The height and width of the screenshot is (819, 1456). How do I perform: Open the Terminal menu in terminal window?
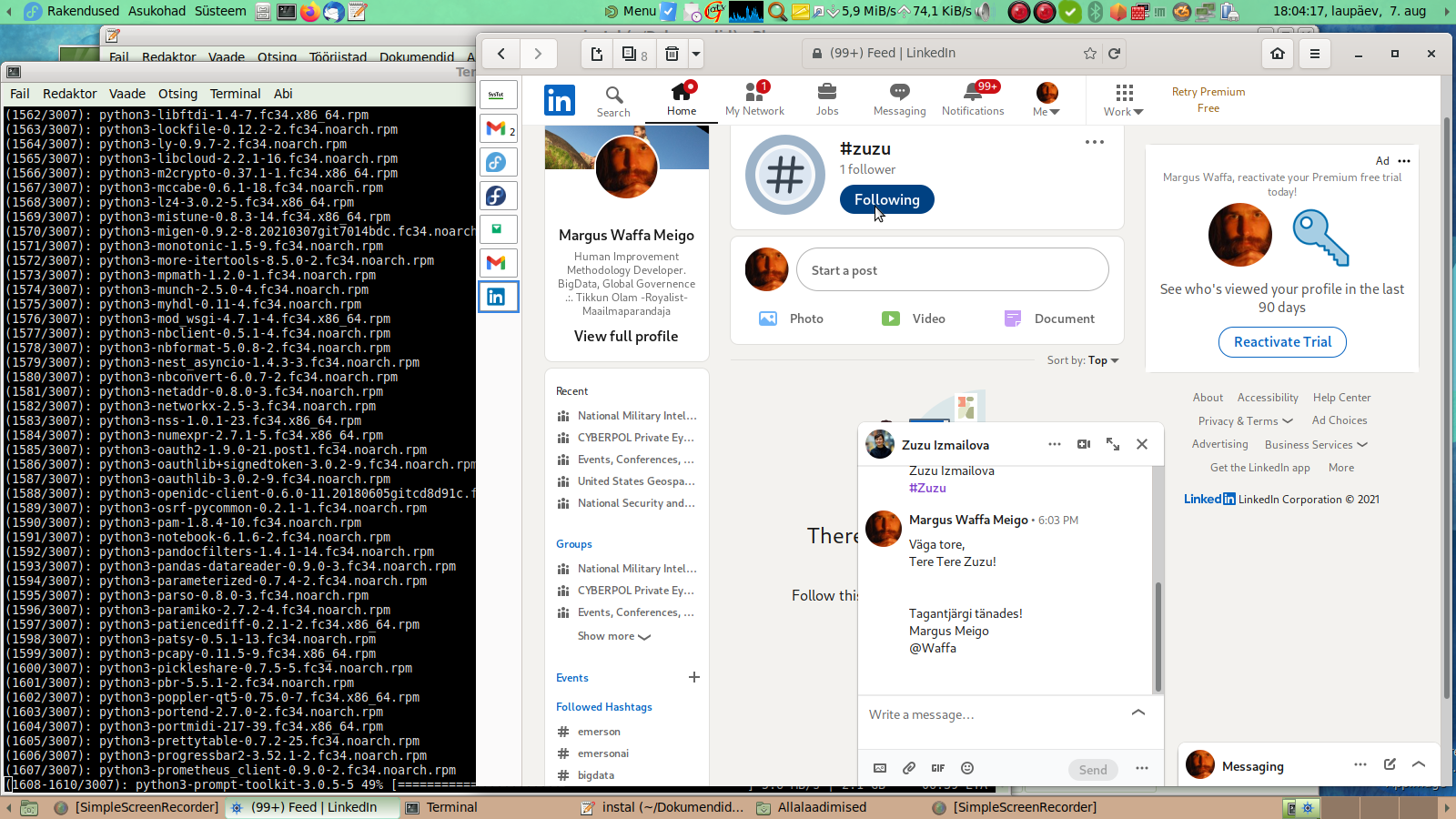coord(235,94)
